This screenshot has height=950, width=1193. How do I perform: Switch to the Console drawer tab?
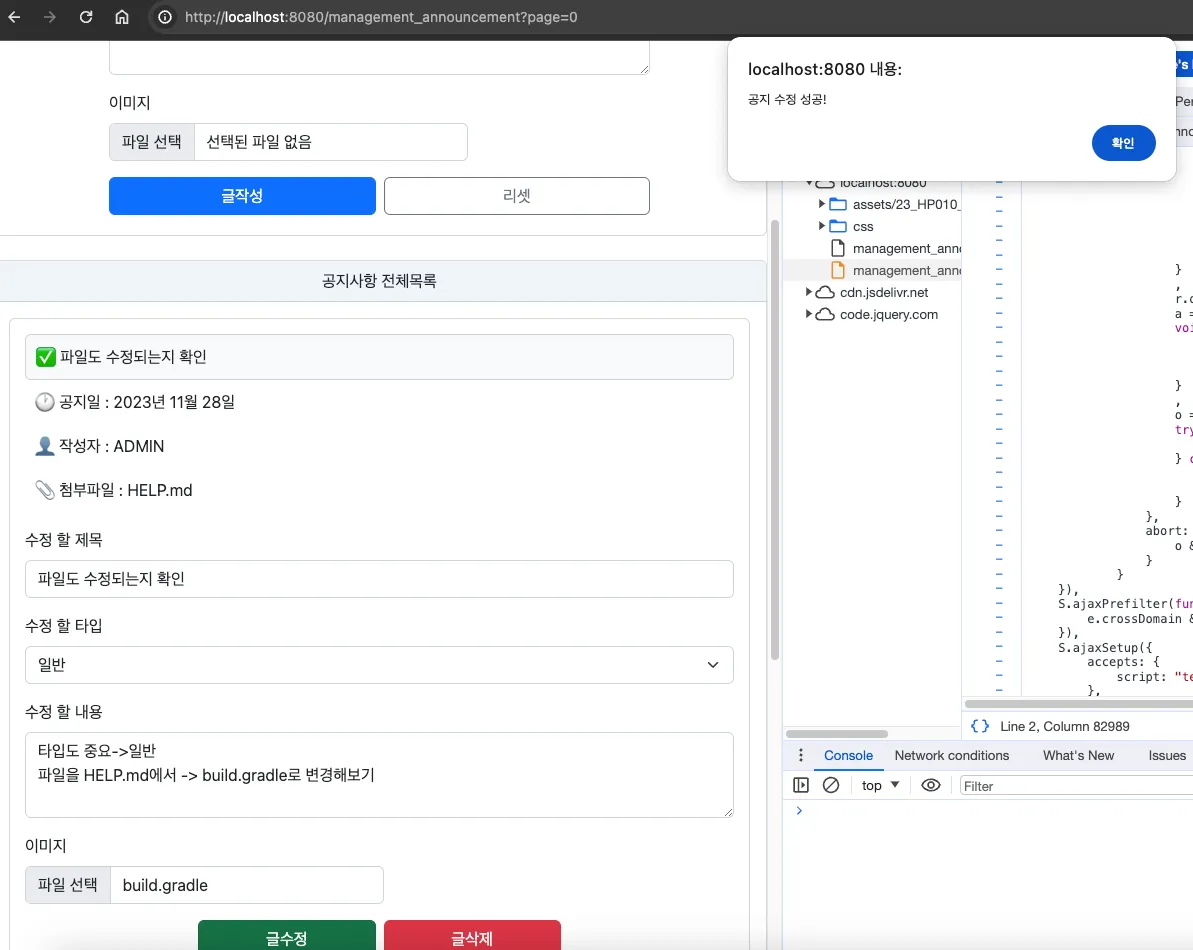848,755
